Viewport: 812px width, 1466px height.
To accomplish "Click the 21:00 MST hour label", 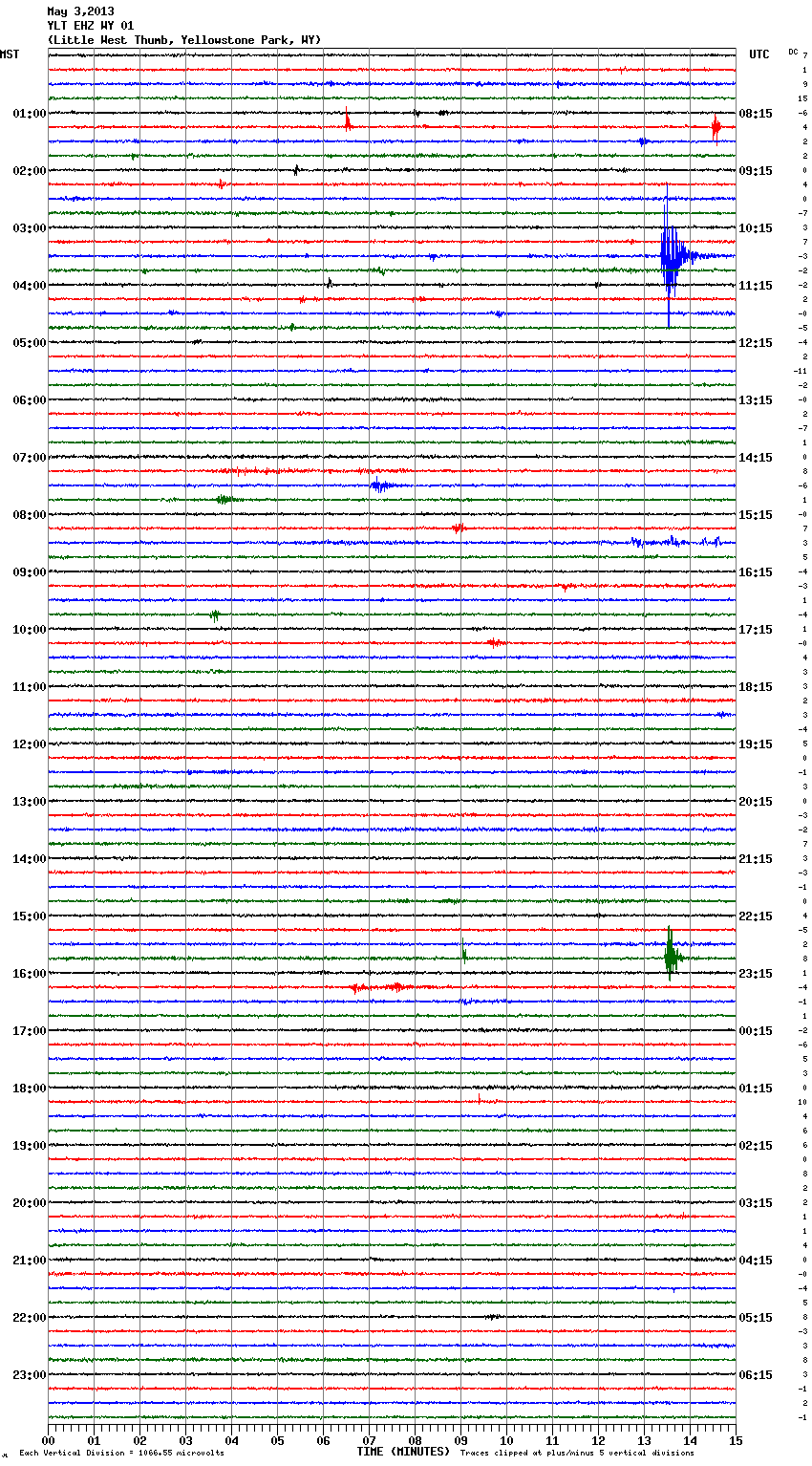I will tap(30, 1261).
